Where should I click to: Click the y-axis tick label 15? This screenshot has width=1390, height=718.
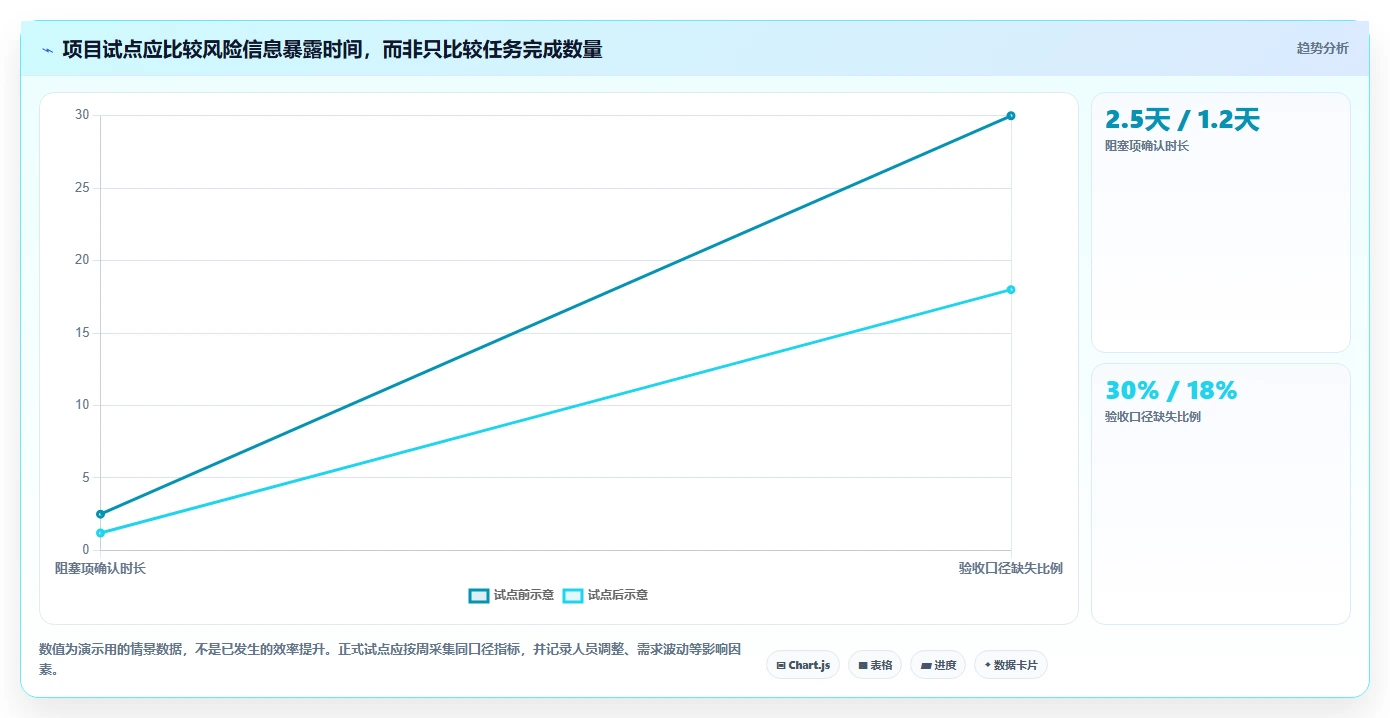point(82,333)
